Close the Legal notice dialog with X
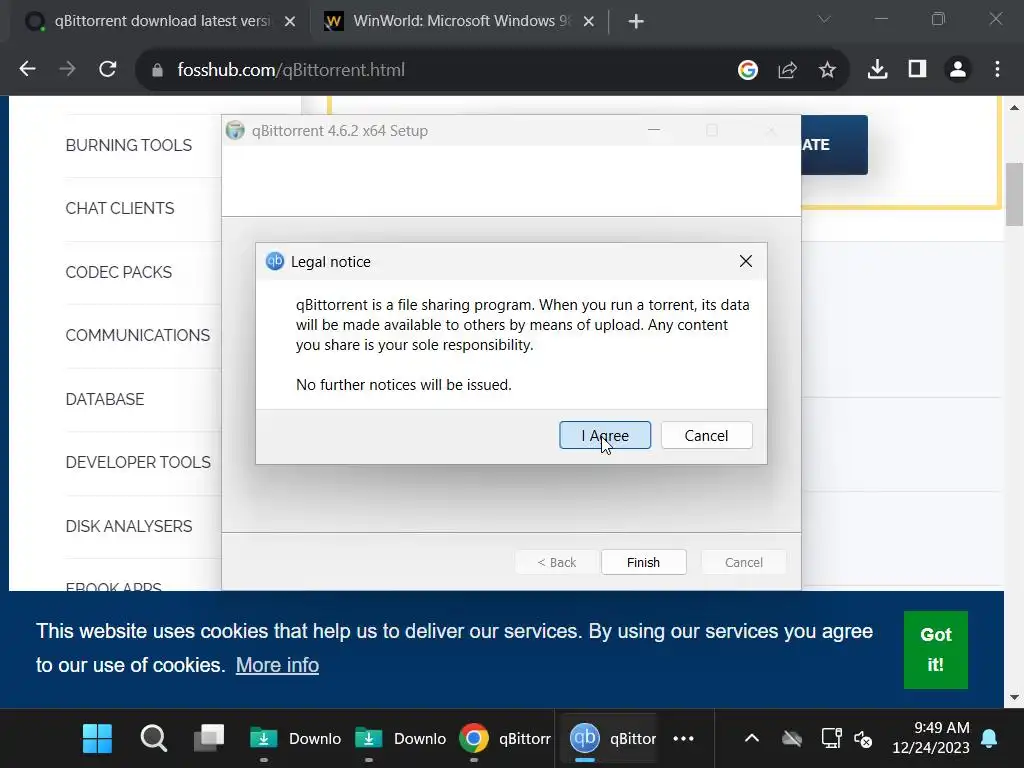This screenshot has height=768, width=1024. pyautogui.click(x=746, y=261)
